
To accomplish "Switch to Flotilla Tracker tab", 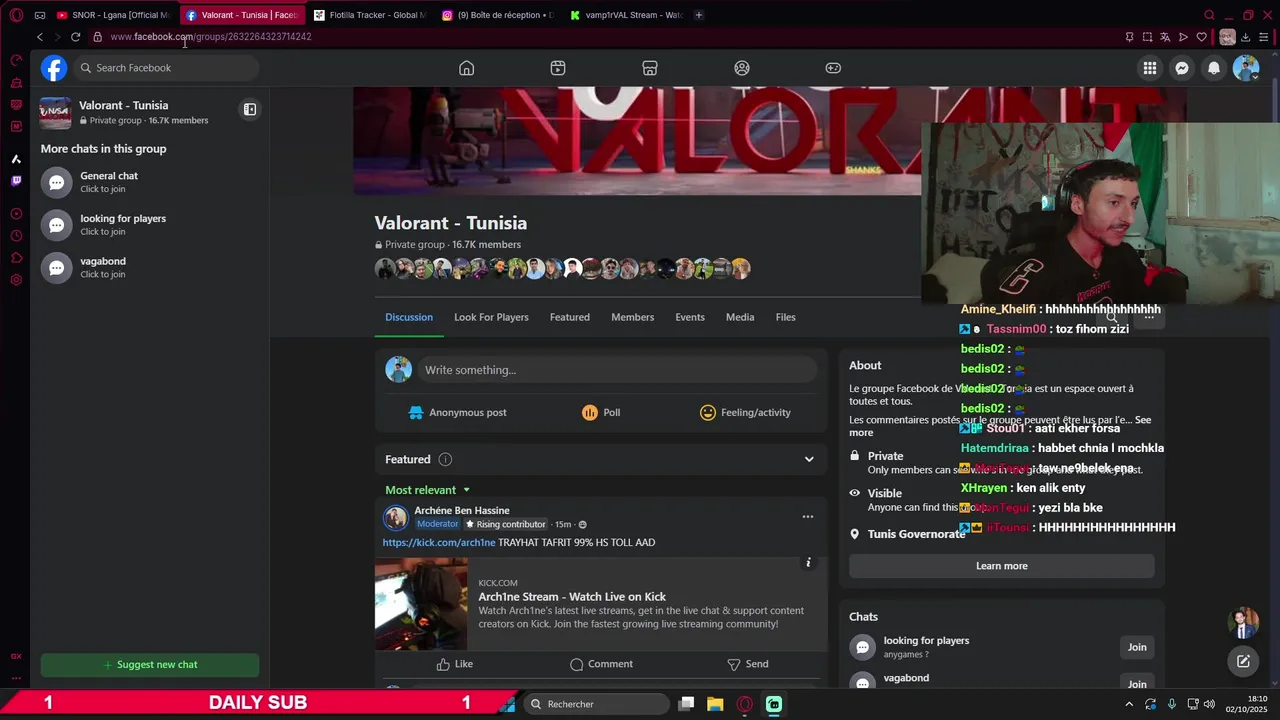I will 370,15.
